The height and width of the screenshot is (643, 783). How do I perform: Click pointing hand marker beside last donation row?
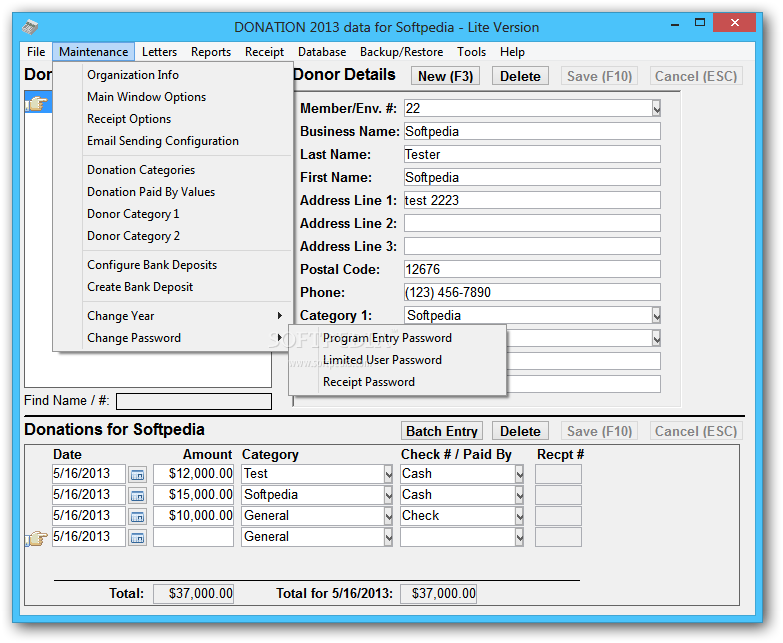coord(36,539)
